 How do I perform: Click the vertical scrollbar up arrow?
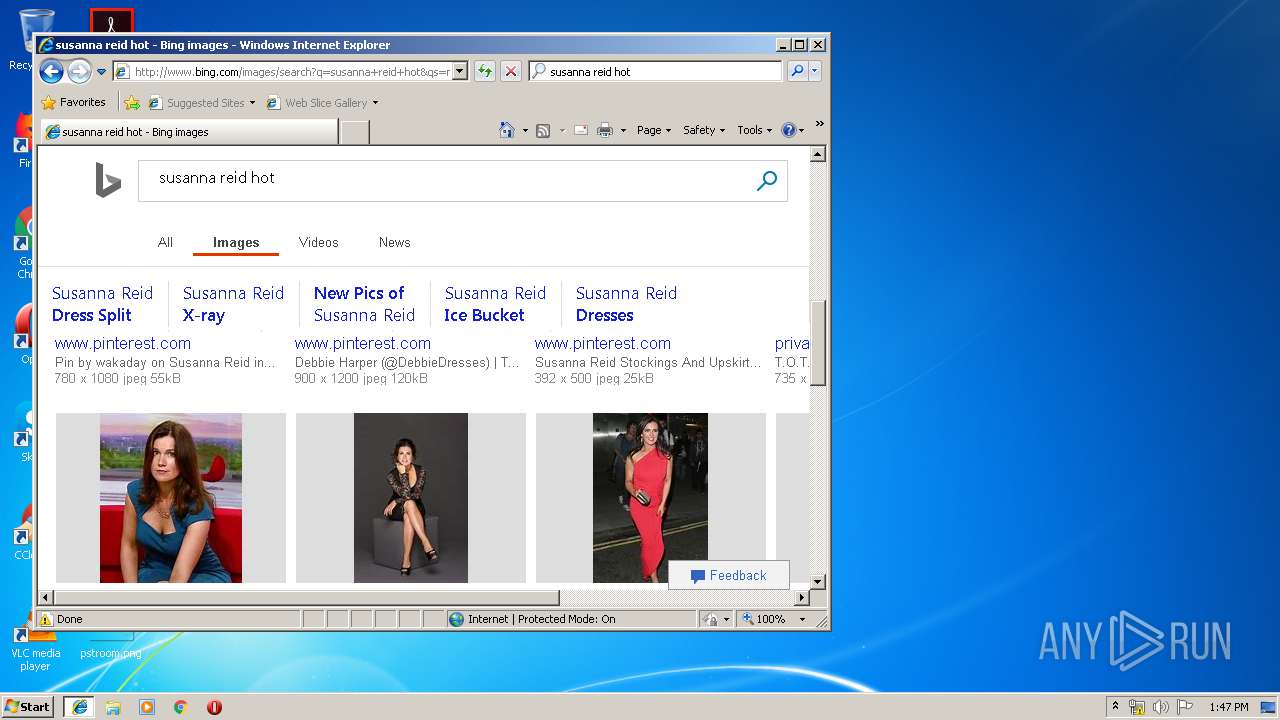[x=817, y=154]
